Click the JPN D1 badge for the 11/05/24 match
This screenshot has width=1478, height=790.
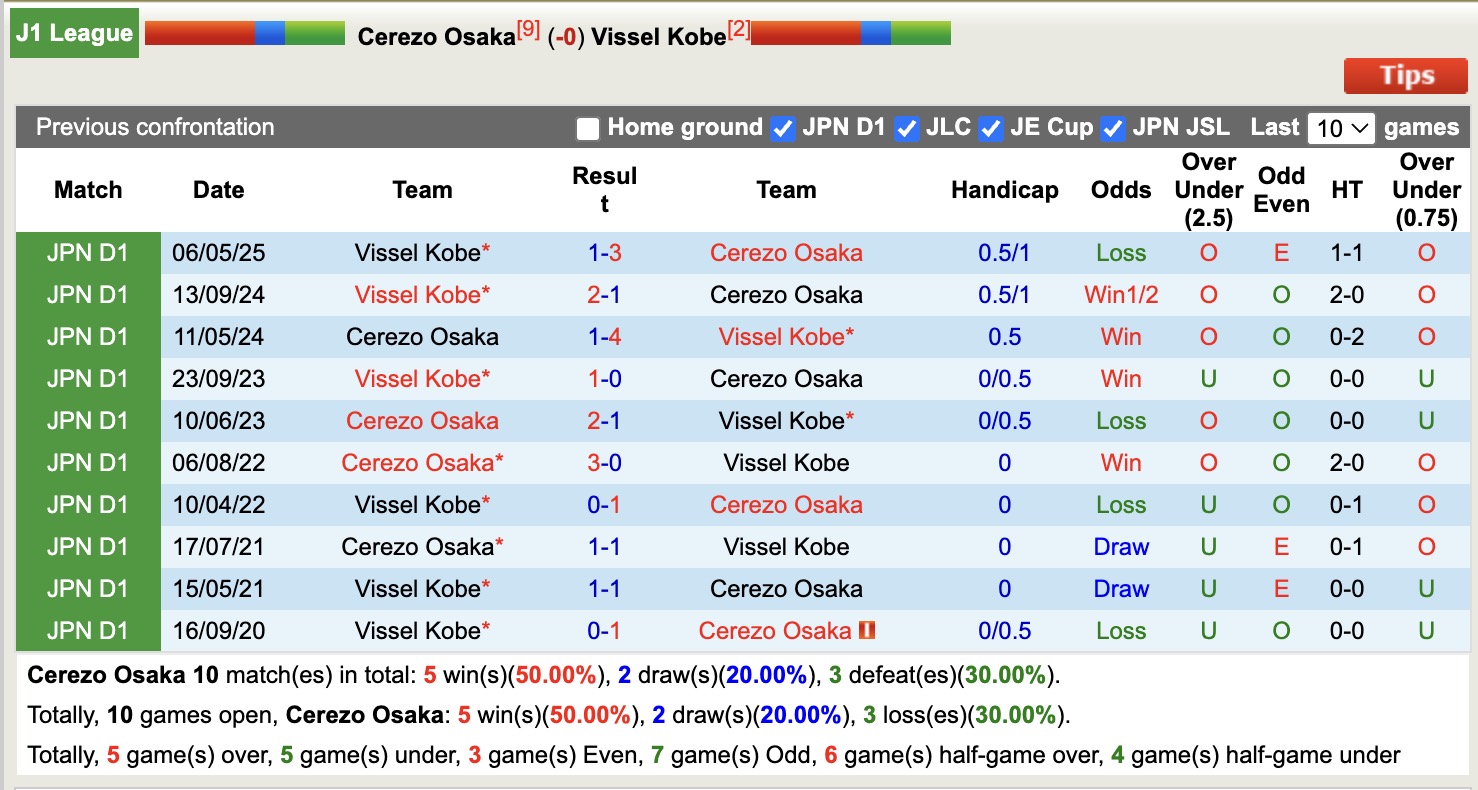click(88, 337)
